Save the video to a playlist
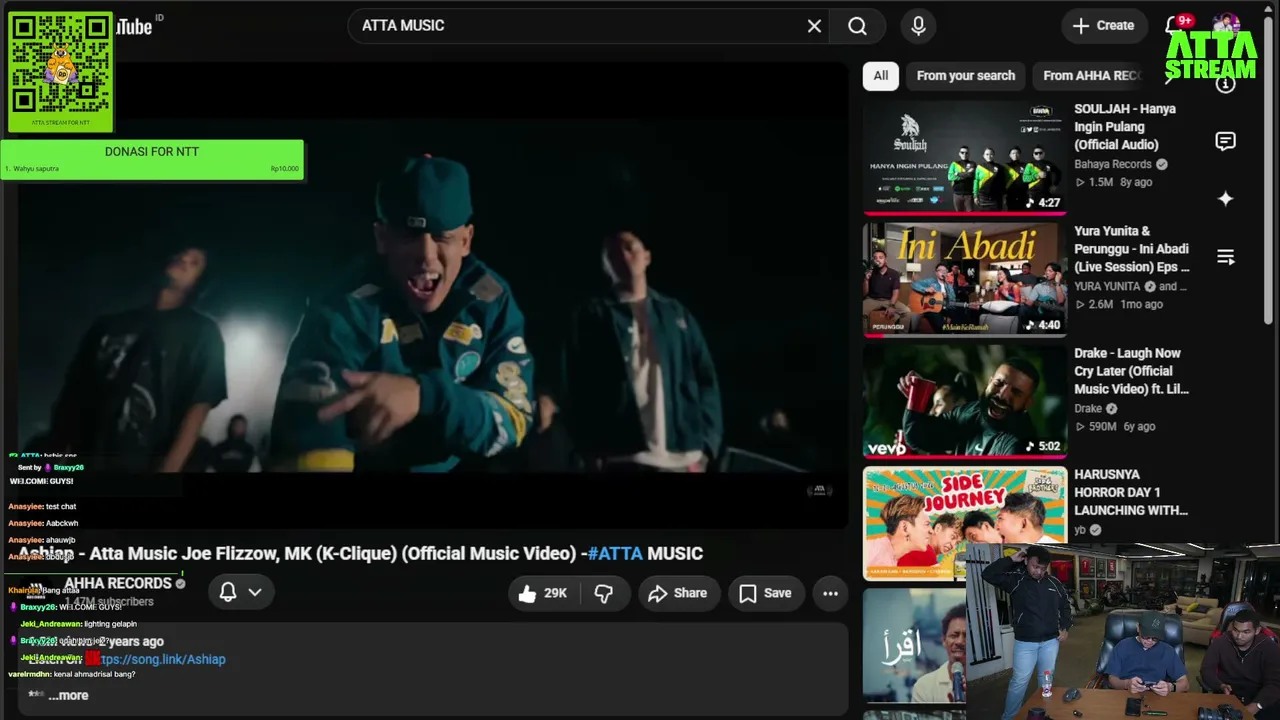 (765, 593)
